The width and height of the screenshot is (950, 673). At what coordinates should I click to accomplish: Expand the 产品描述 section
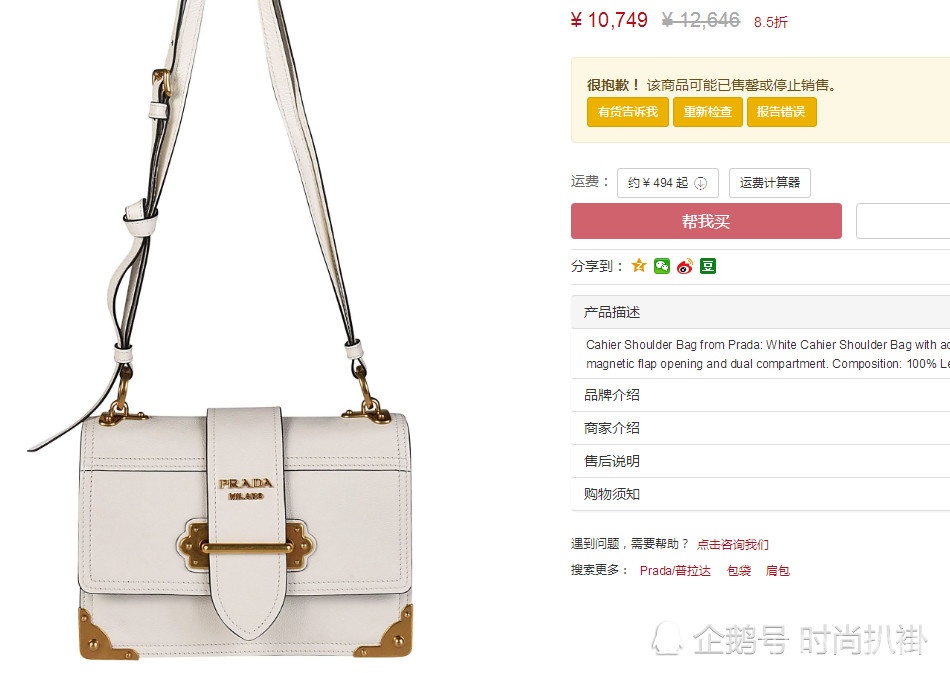(x=760, y=312)
